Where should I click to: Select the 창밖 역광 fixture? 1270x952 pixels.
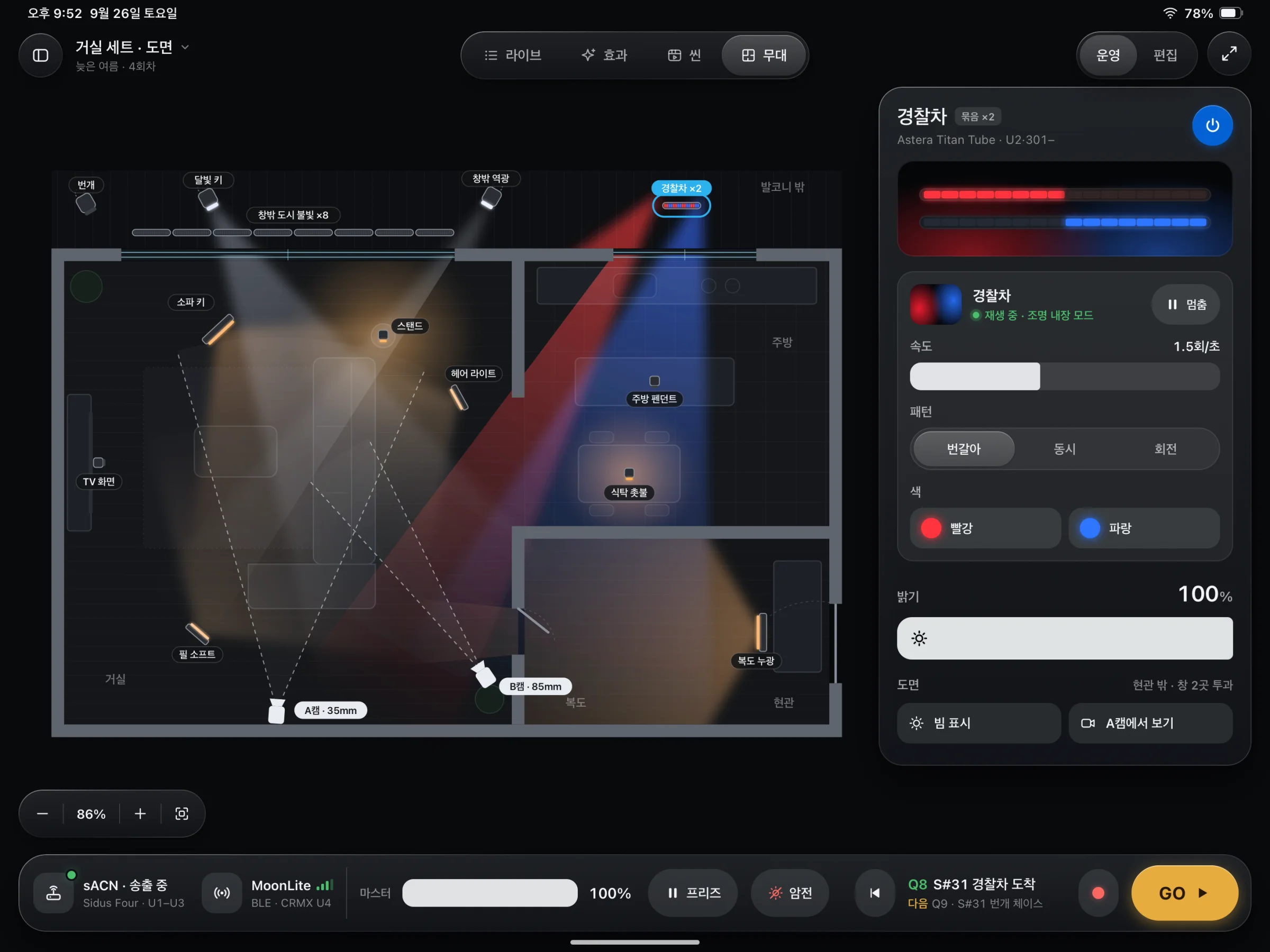pyautogui.click(x=491, y=198)
